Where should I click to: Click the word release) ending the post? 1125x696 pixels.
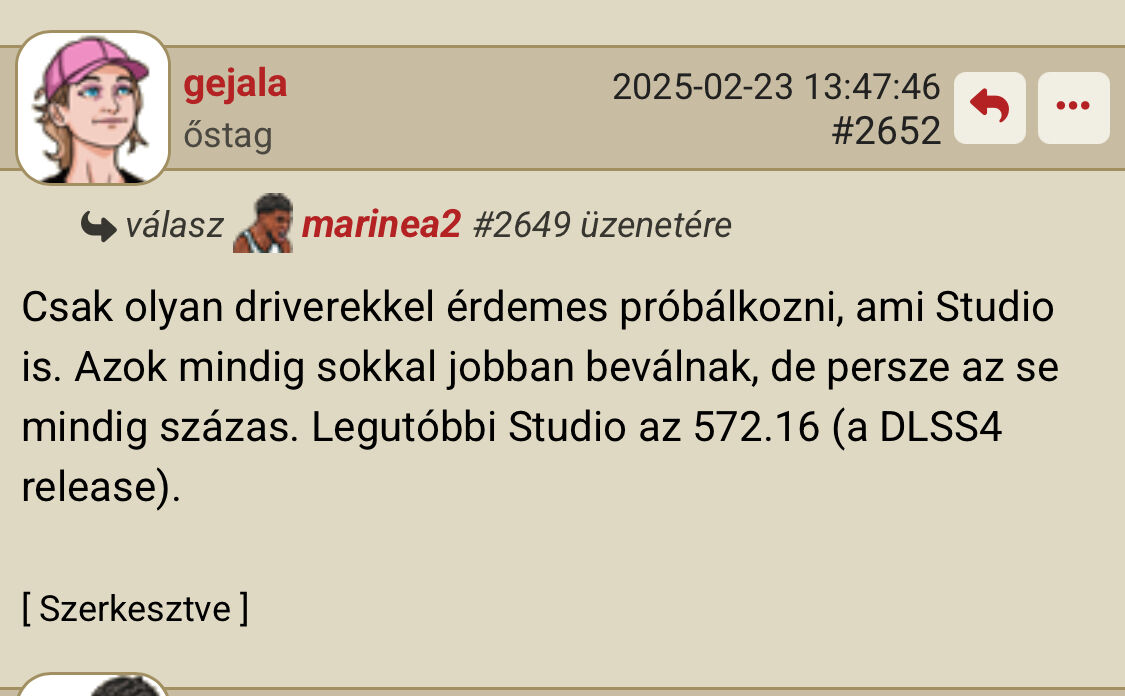coord(100,488)
